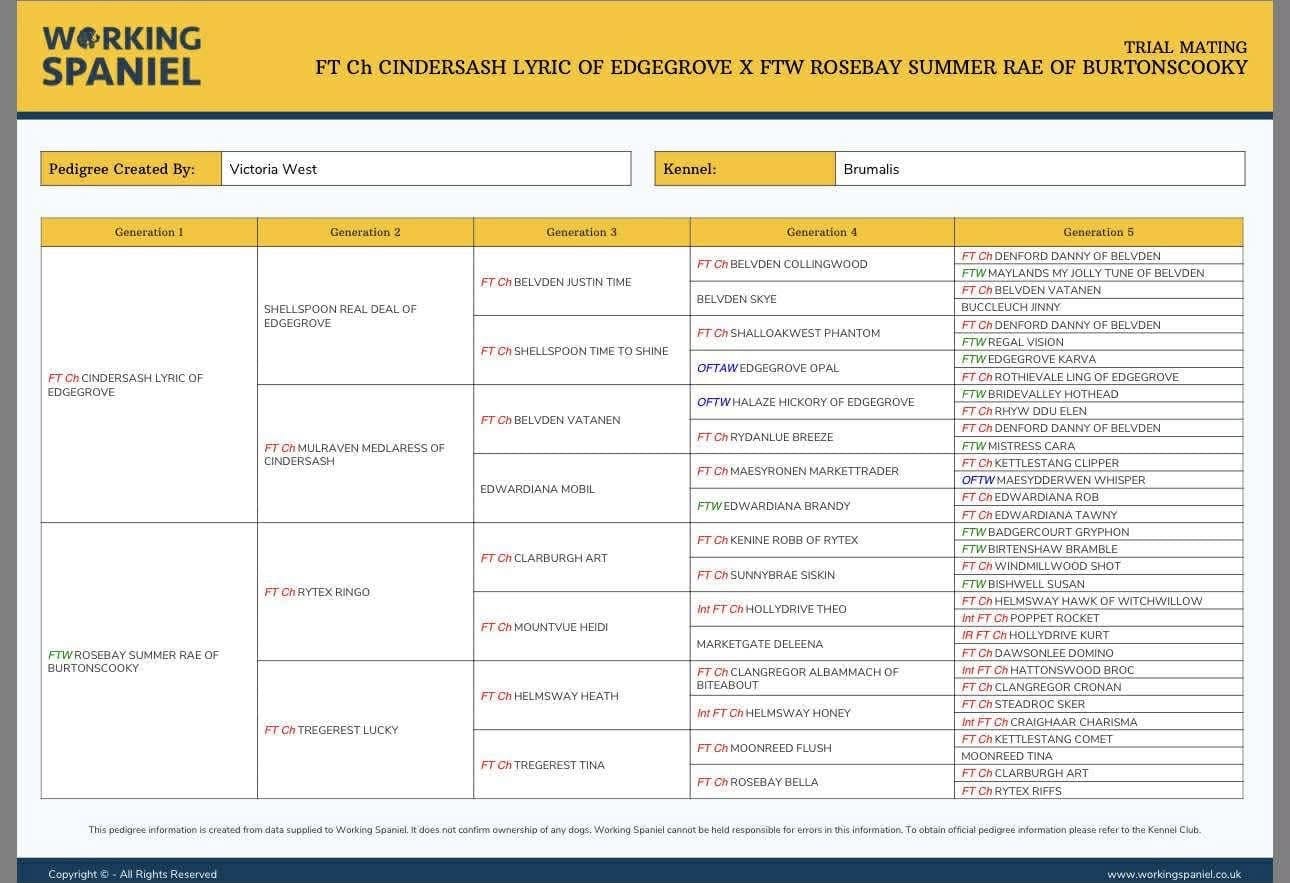The height and width of the screenshot is (883, 1290).
Task: Click FT Ch Mulraven Medlaress of Cindersash entry
Action: tap(354, 454)
